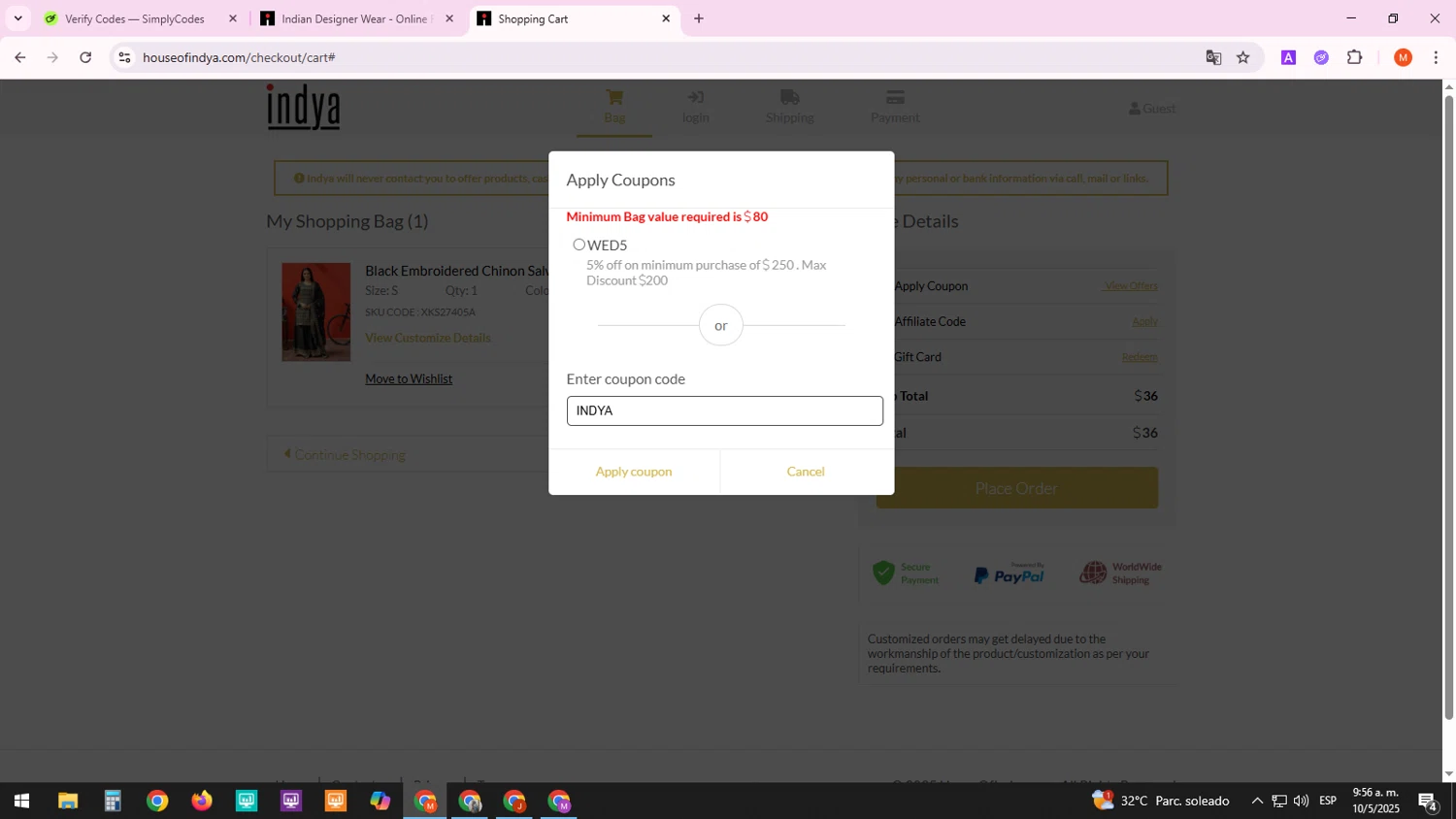
Task: Switch to Indian Designer Wear tab
Action: pyautogui.click(x=353, y=18)
